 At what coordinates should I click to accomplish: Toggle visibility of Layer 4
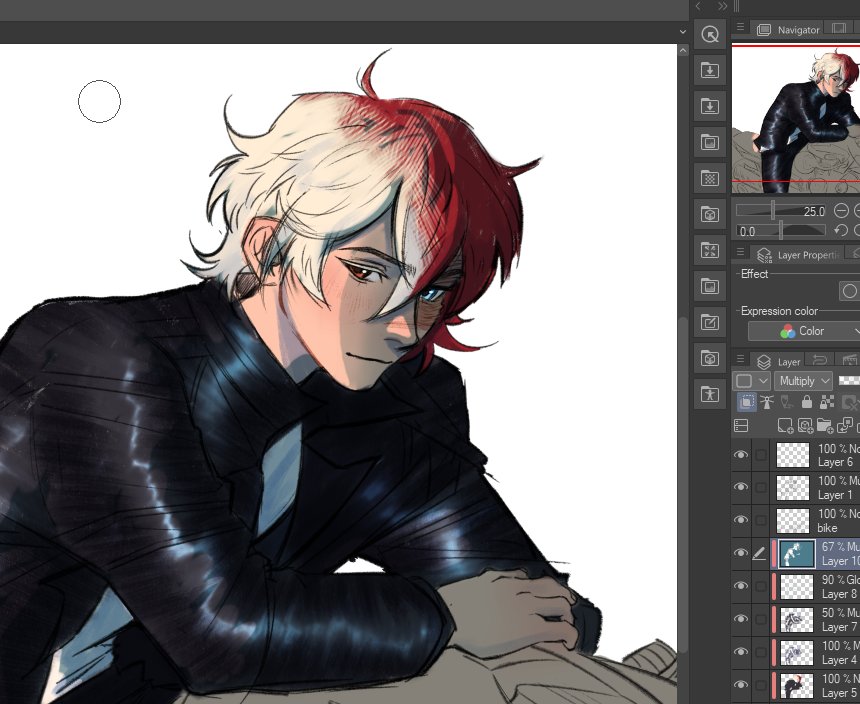[x=741, y=651]
